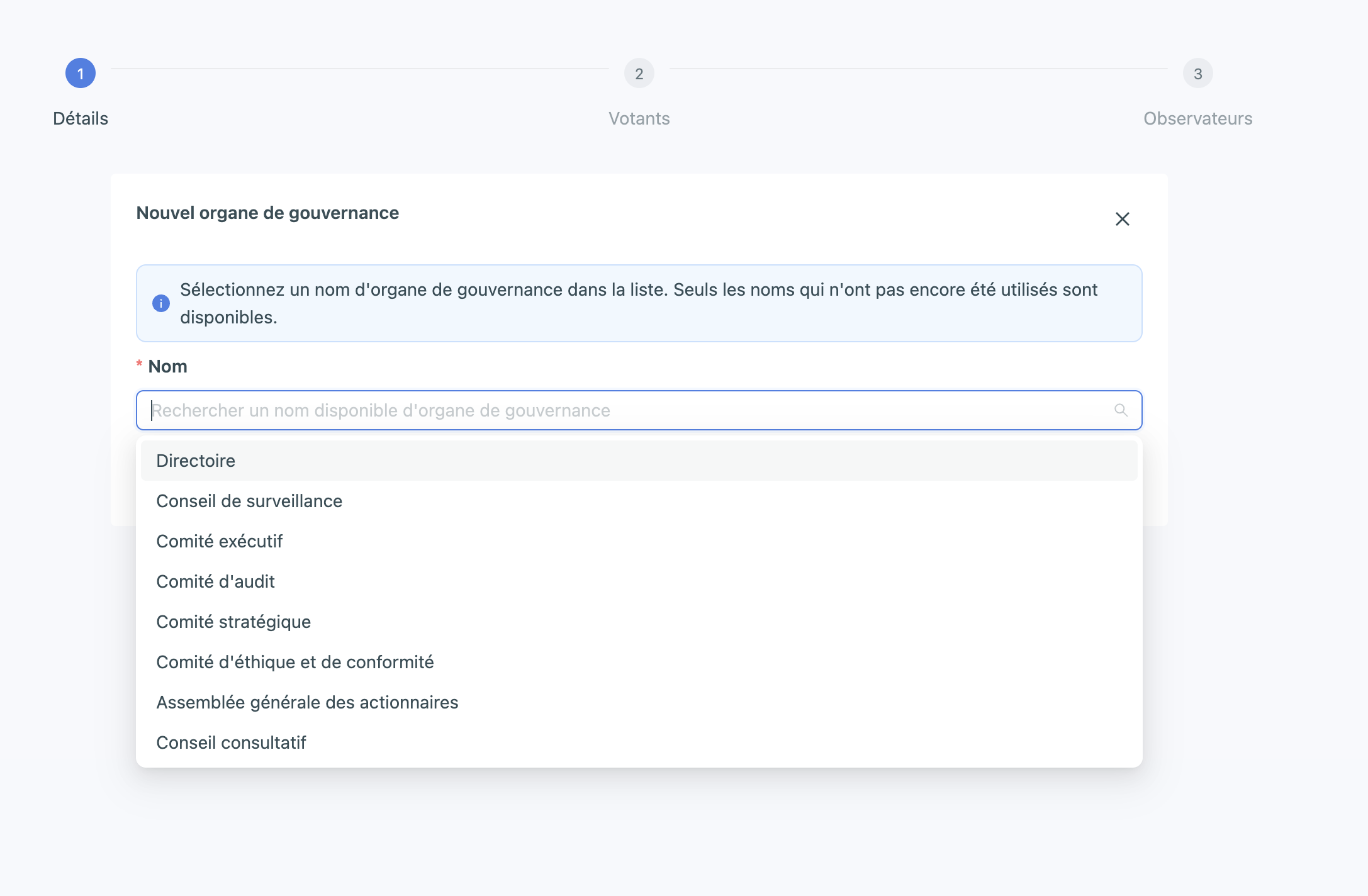Click the Détails step label
The width and height of the screenshot is (1368, 896).
coord(81,118)
